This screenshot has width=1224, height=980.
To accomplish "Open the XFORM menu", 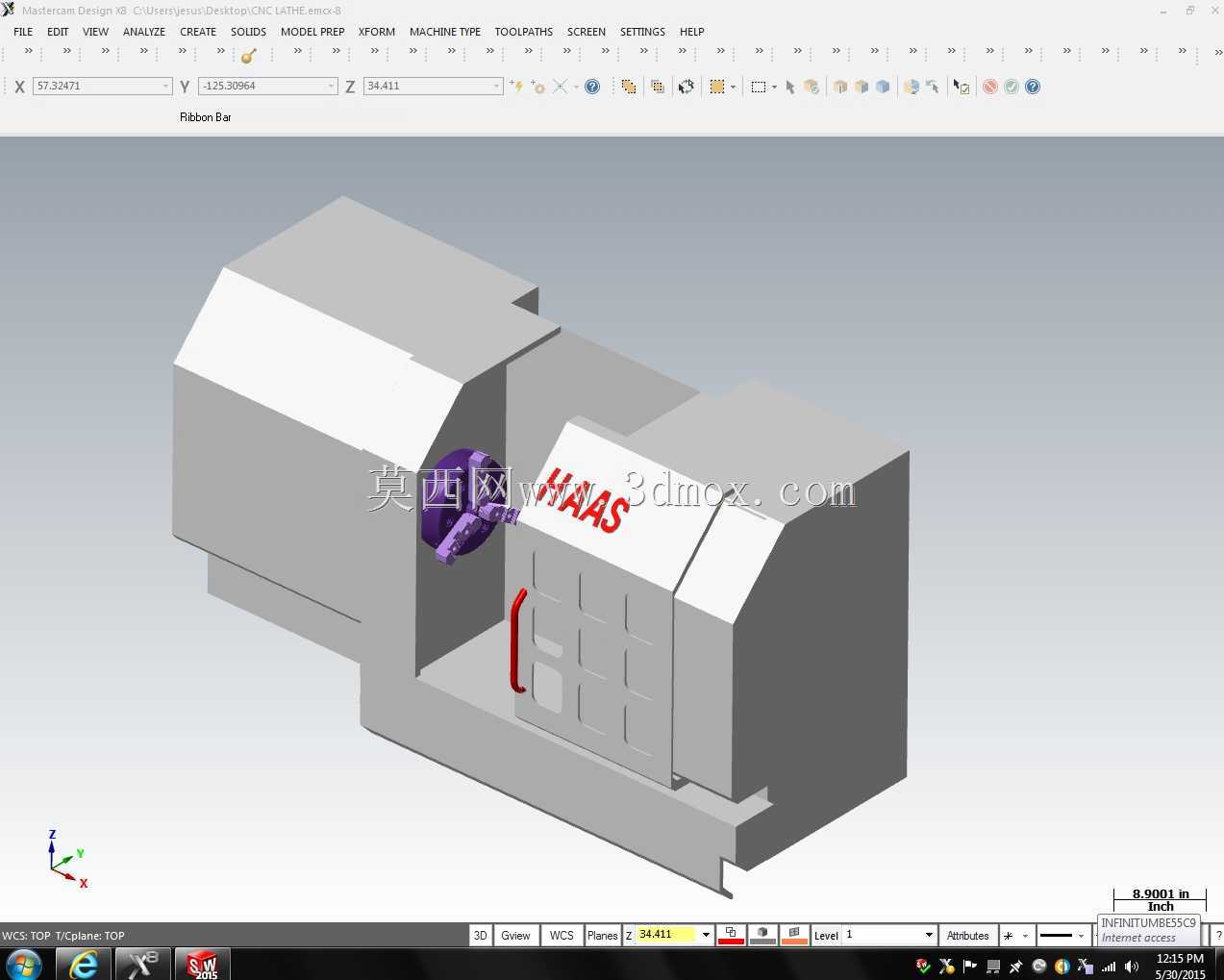I will (377, 32).
